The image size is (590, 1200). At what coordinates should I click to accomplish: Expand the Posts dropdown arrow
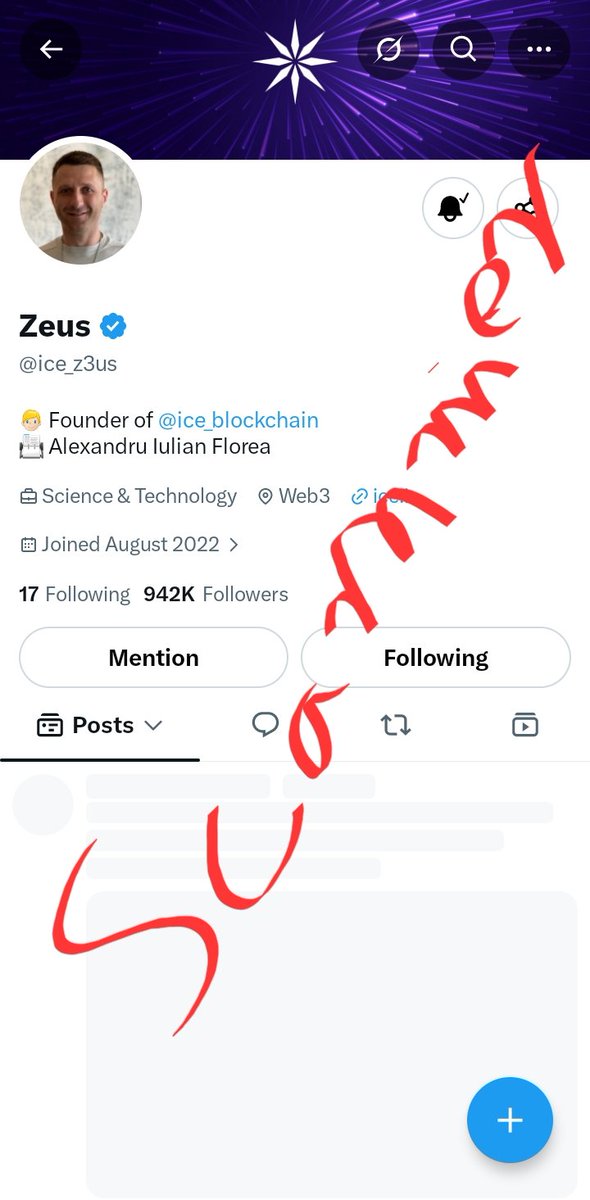pos(153,726)
